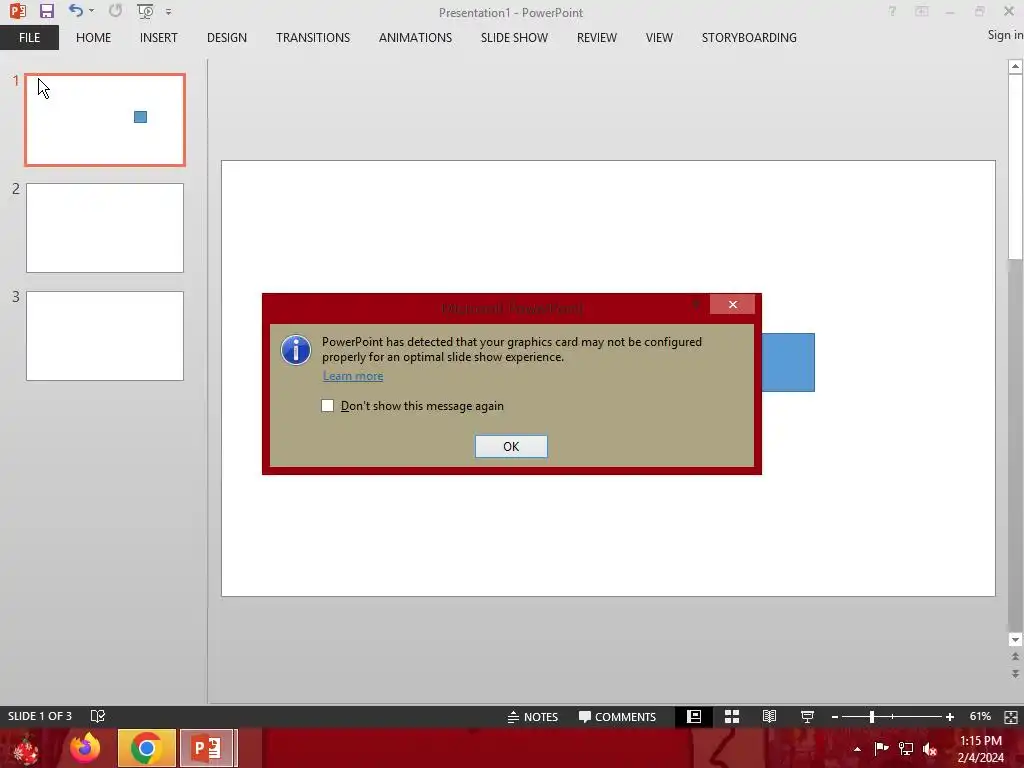1024x768 pixels.
Task: Start slide show from beginning icon
Action: (145, 11)
